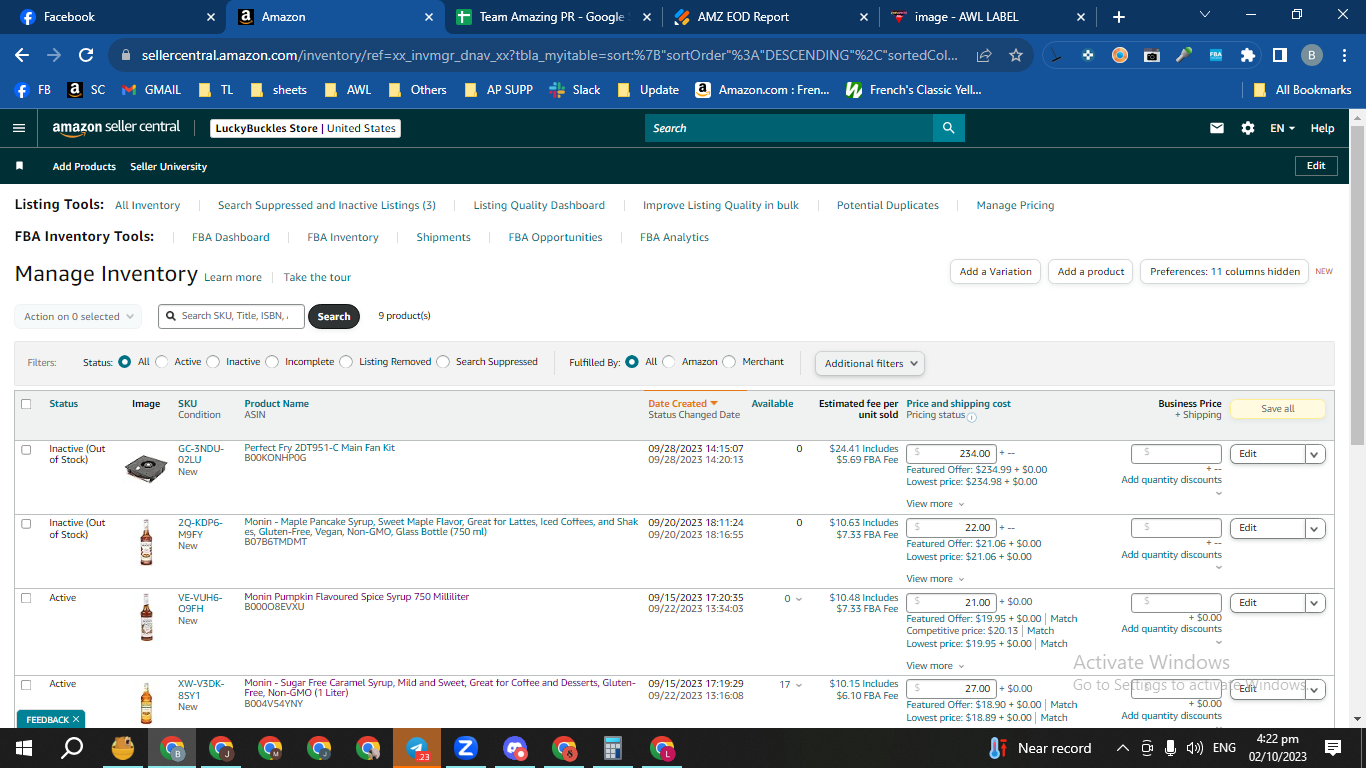1366x768 pixels.
Task: Select Merchant under Fulfilled By
Action: click(x=729, y=362)
